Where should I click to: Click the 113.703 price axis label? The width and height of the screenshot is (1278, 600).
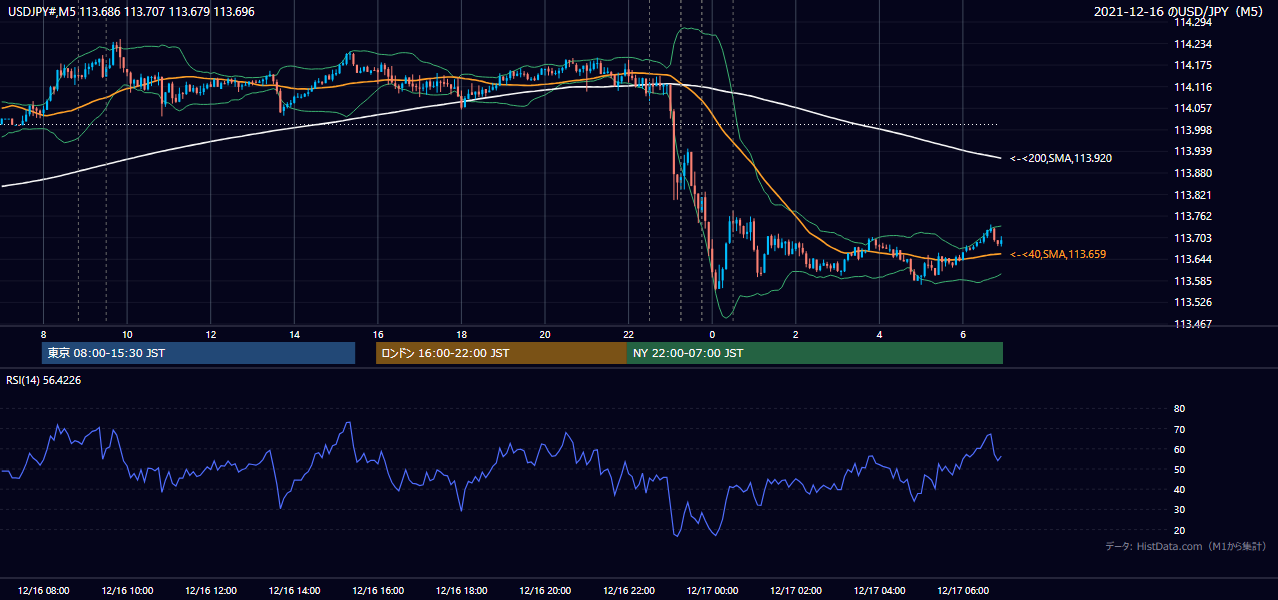click(x=1193, y=238)
